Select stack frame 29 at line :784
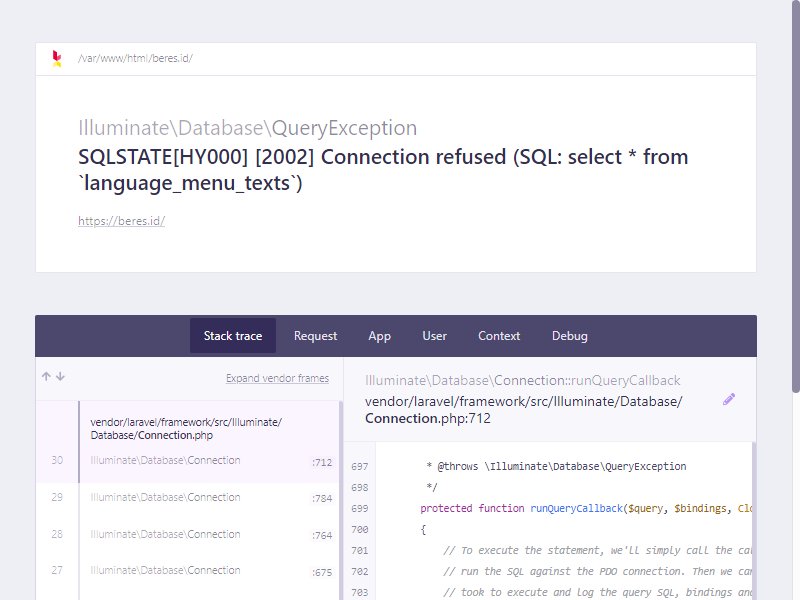The image size is (800, 600). [187, 497]
